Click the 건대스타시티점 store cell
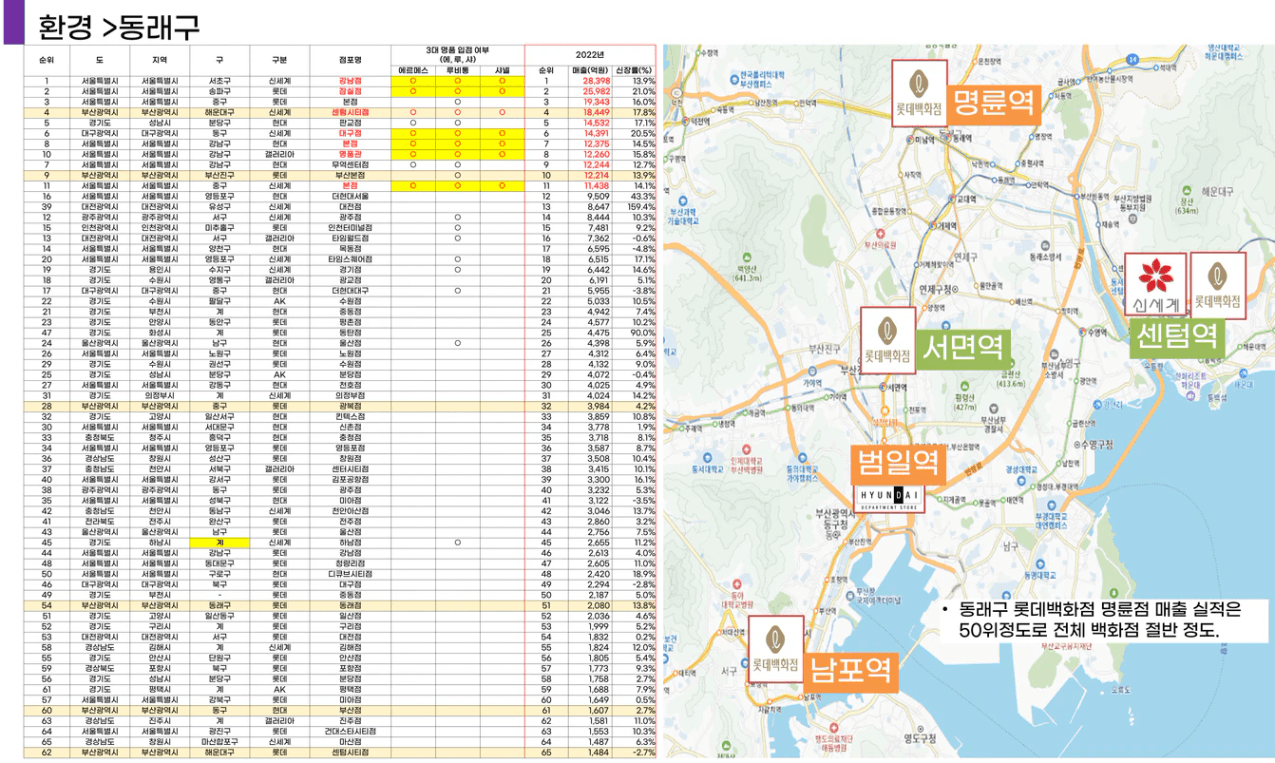1275x763 pixels. pos(350,730)
